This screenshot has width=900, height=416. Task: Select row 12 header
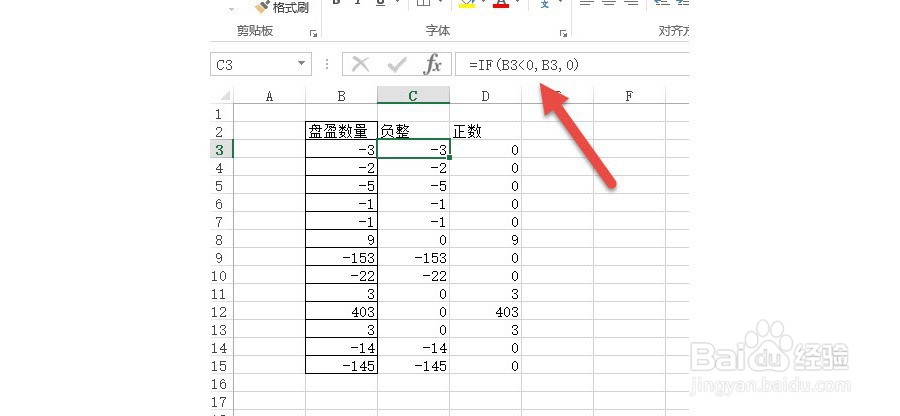(222, 312)
